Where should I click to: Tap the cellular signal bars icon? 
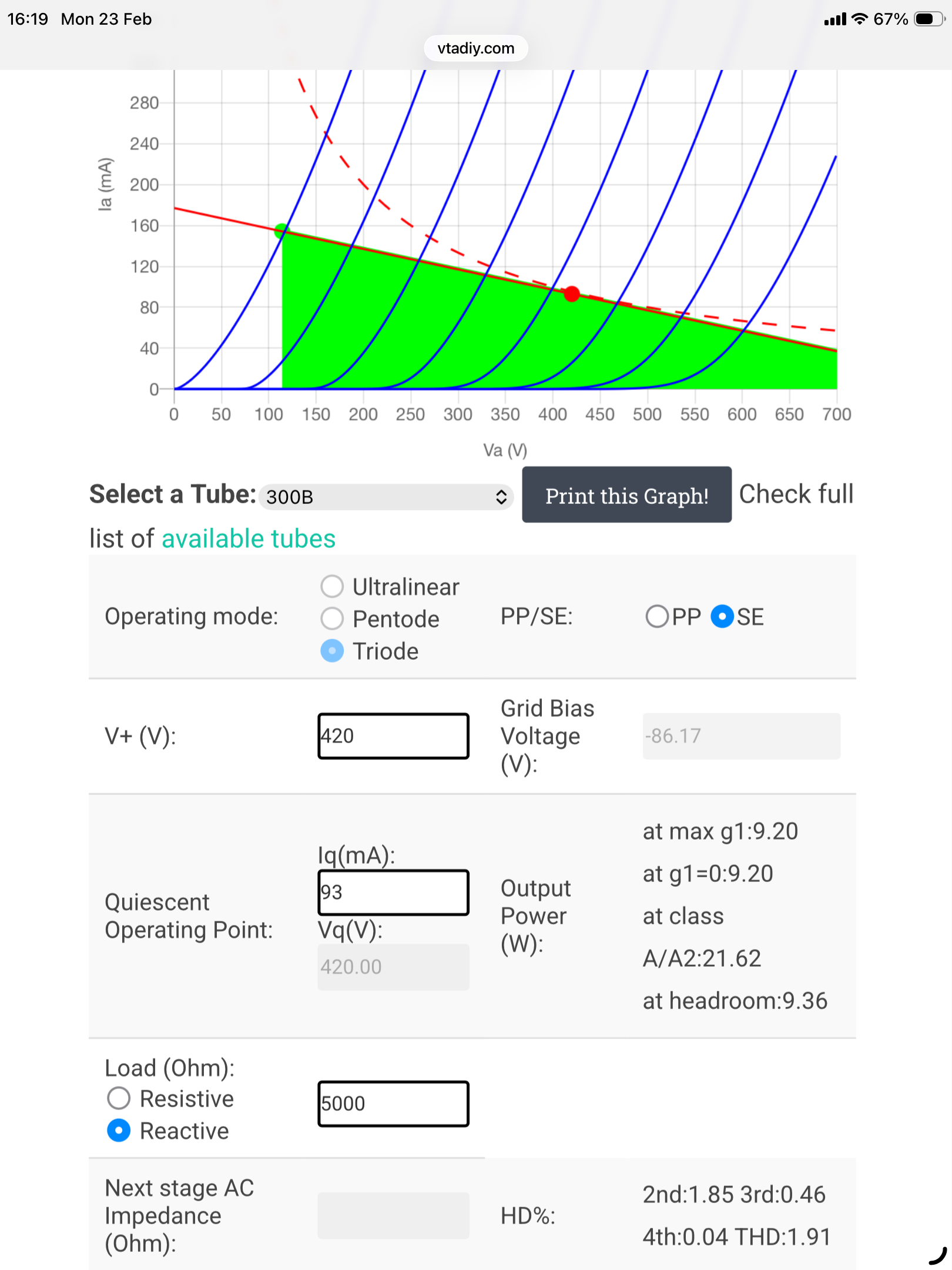tap(834, 19)
